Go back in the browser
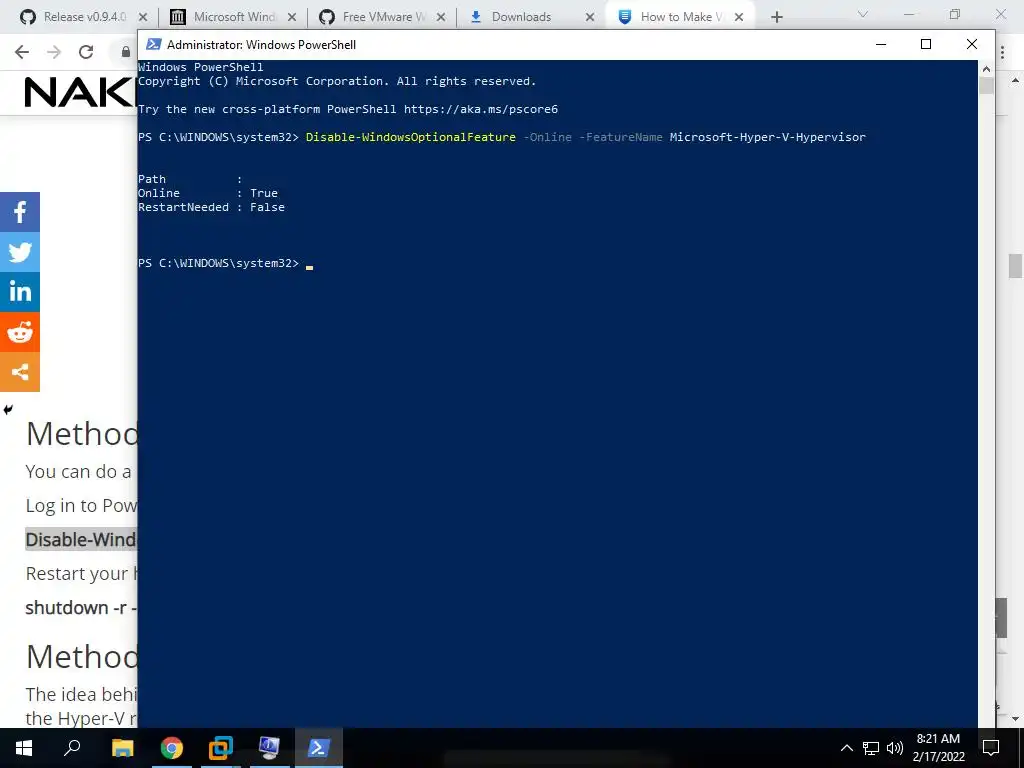The image size is (1024, 768). [x=22, y=52]
